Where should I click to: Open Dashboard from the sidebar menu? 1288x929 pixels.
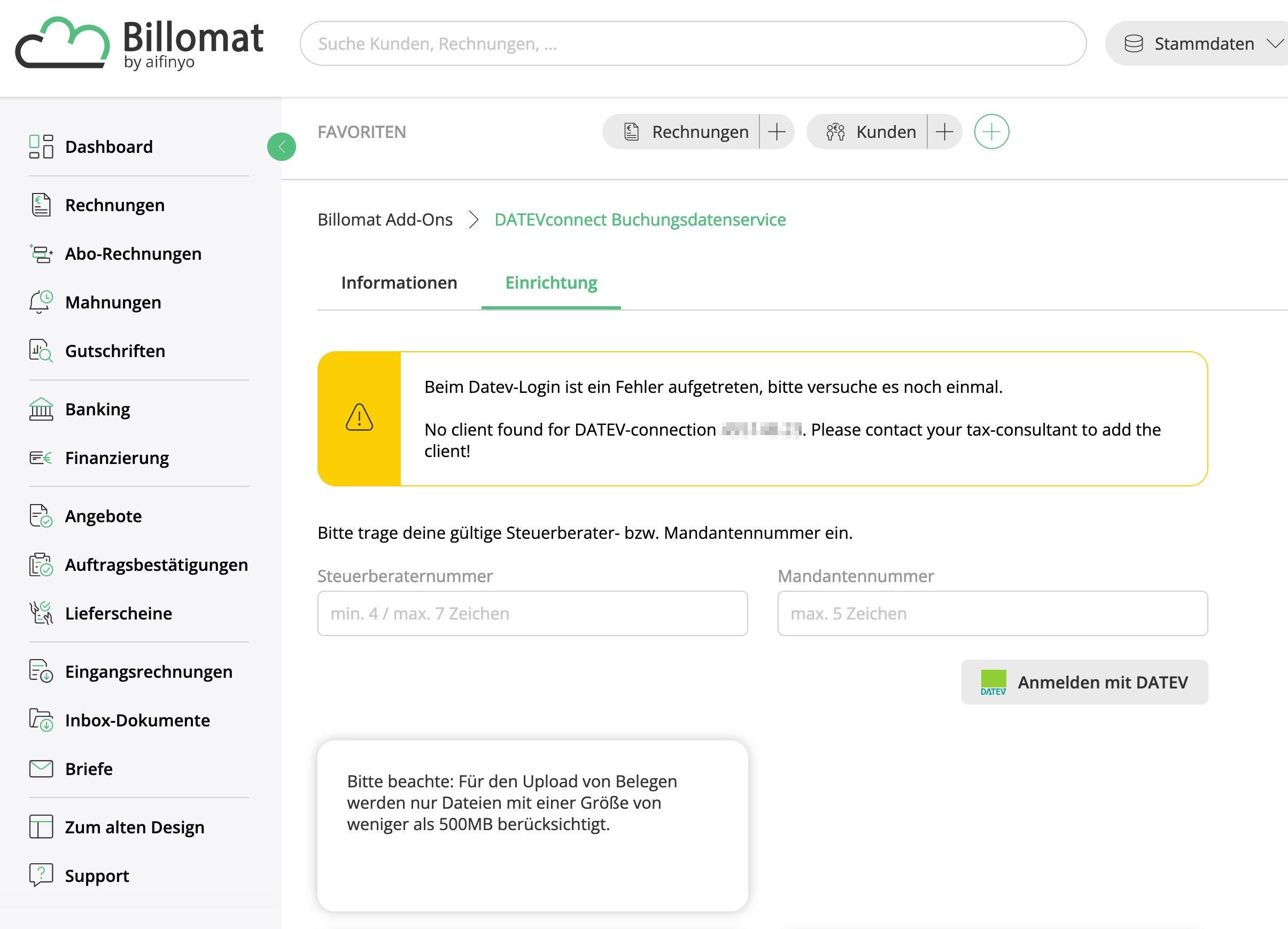pos(109,146)
